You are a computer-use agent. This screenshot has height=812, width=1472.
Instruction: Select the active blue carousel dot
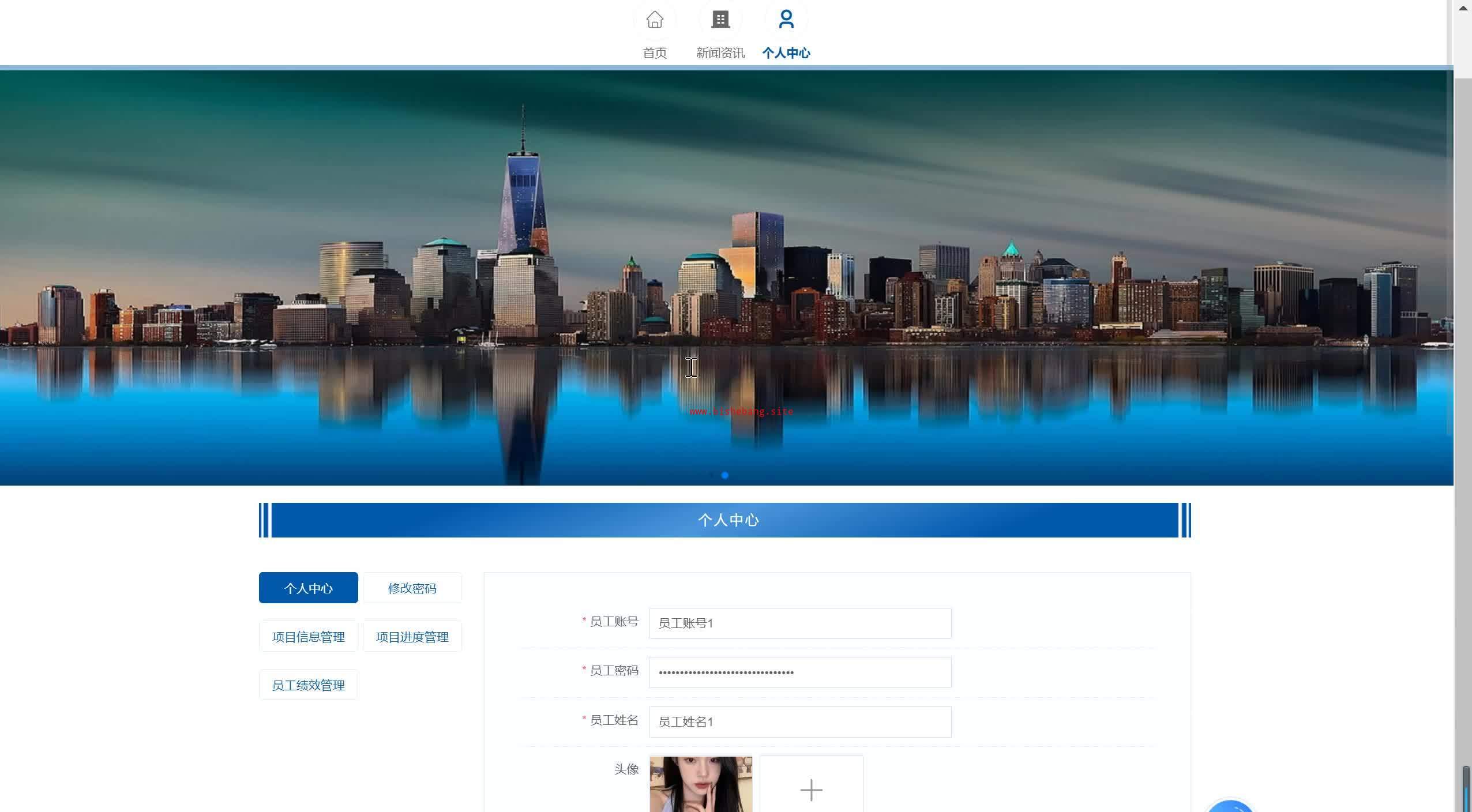click(x=725, y=475)
